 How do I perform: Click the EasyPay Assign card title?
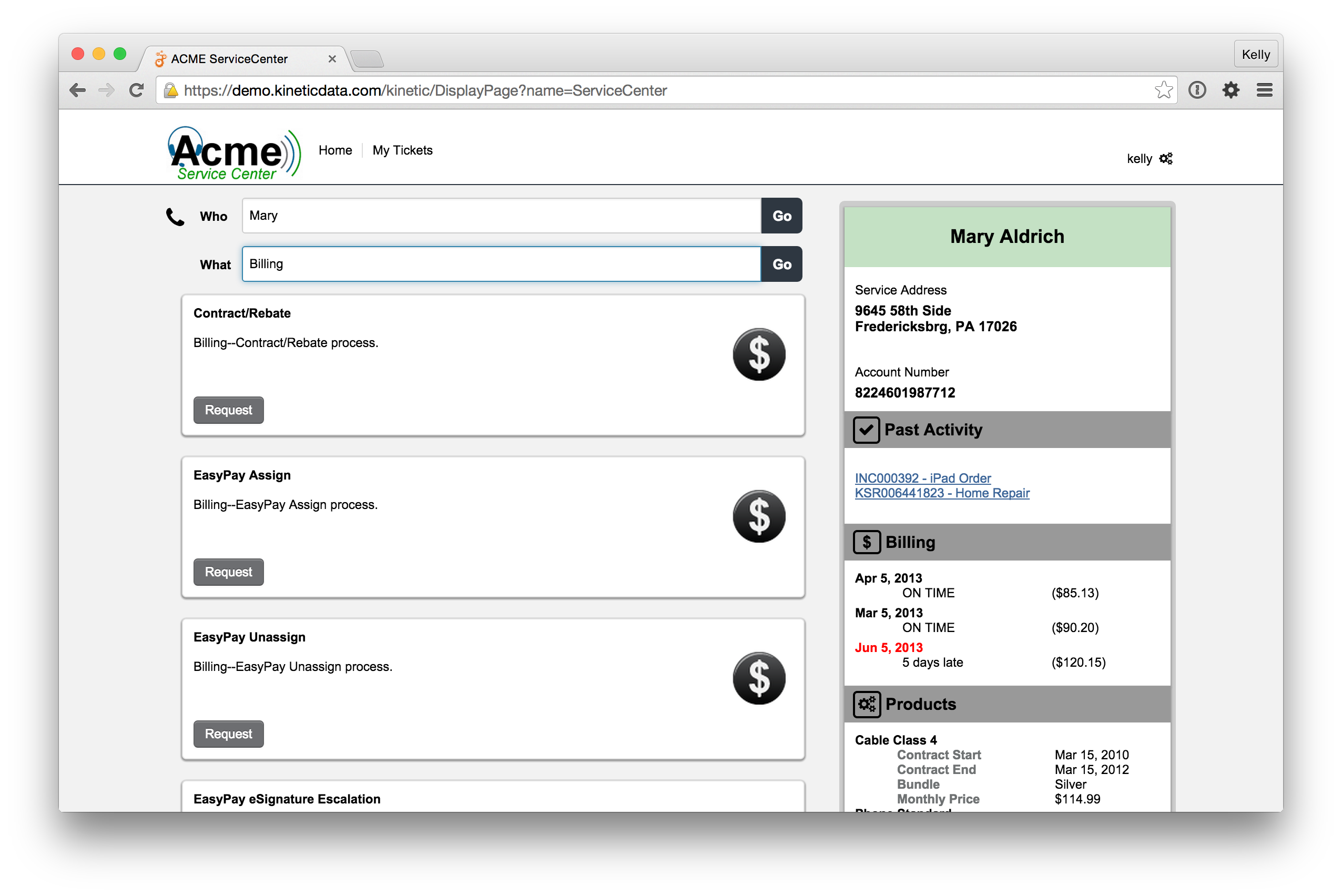[242, 475]
